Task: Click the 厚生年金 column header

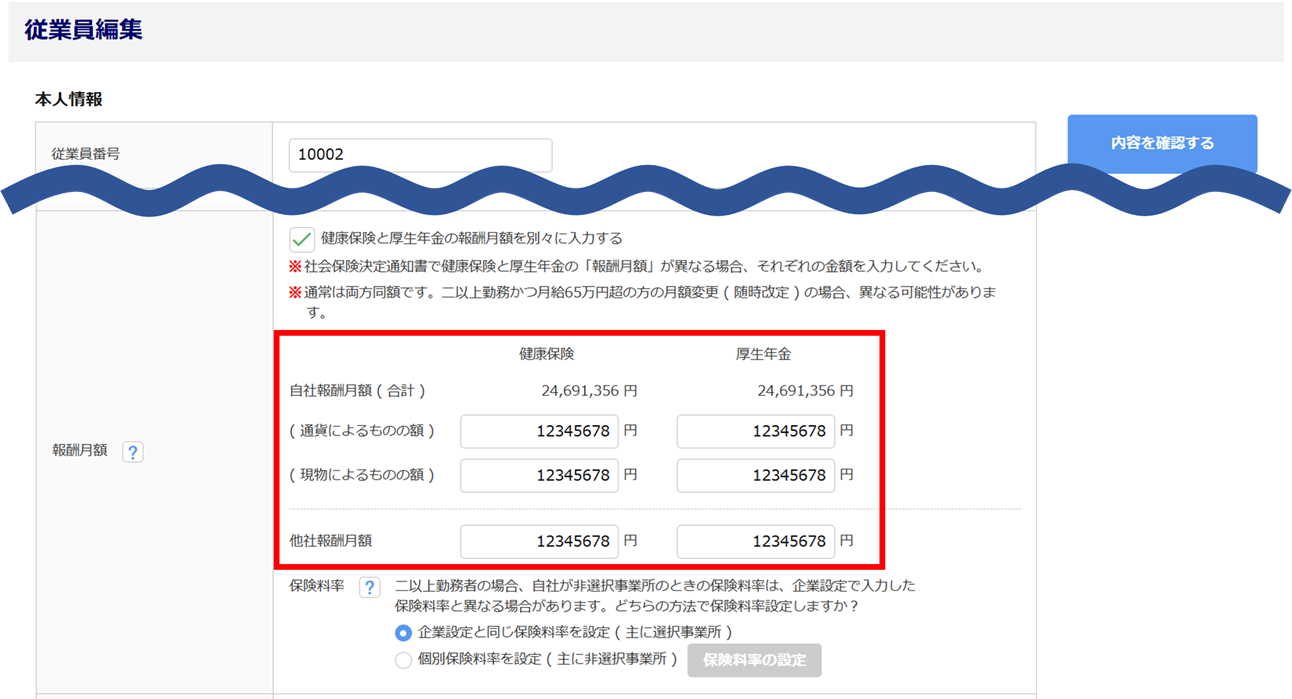Action: [763, 354]
